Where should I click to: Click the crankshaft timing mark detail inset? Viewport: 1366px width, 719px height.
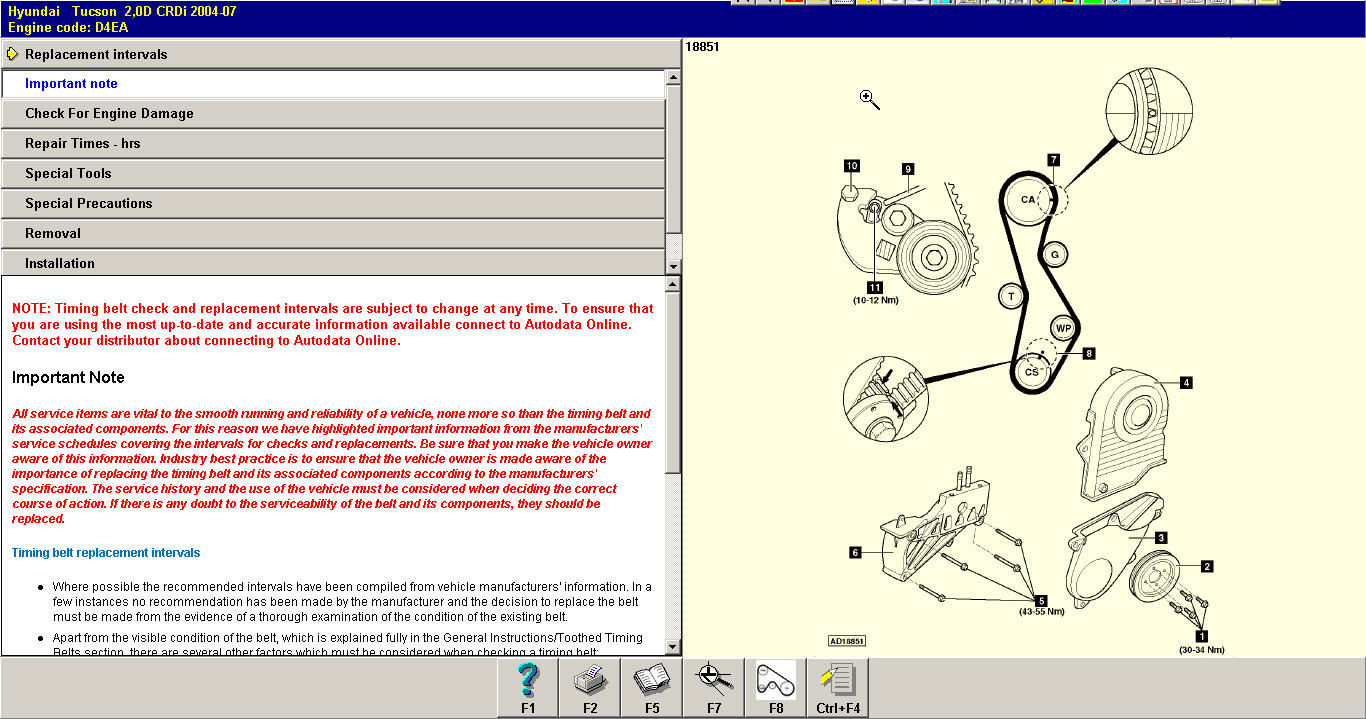click(885, 400)
